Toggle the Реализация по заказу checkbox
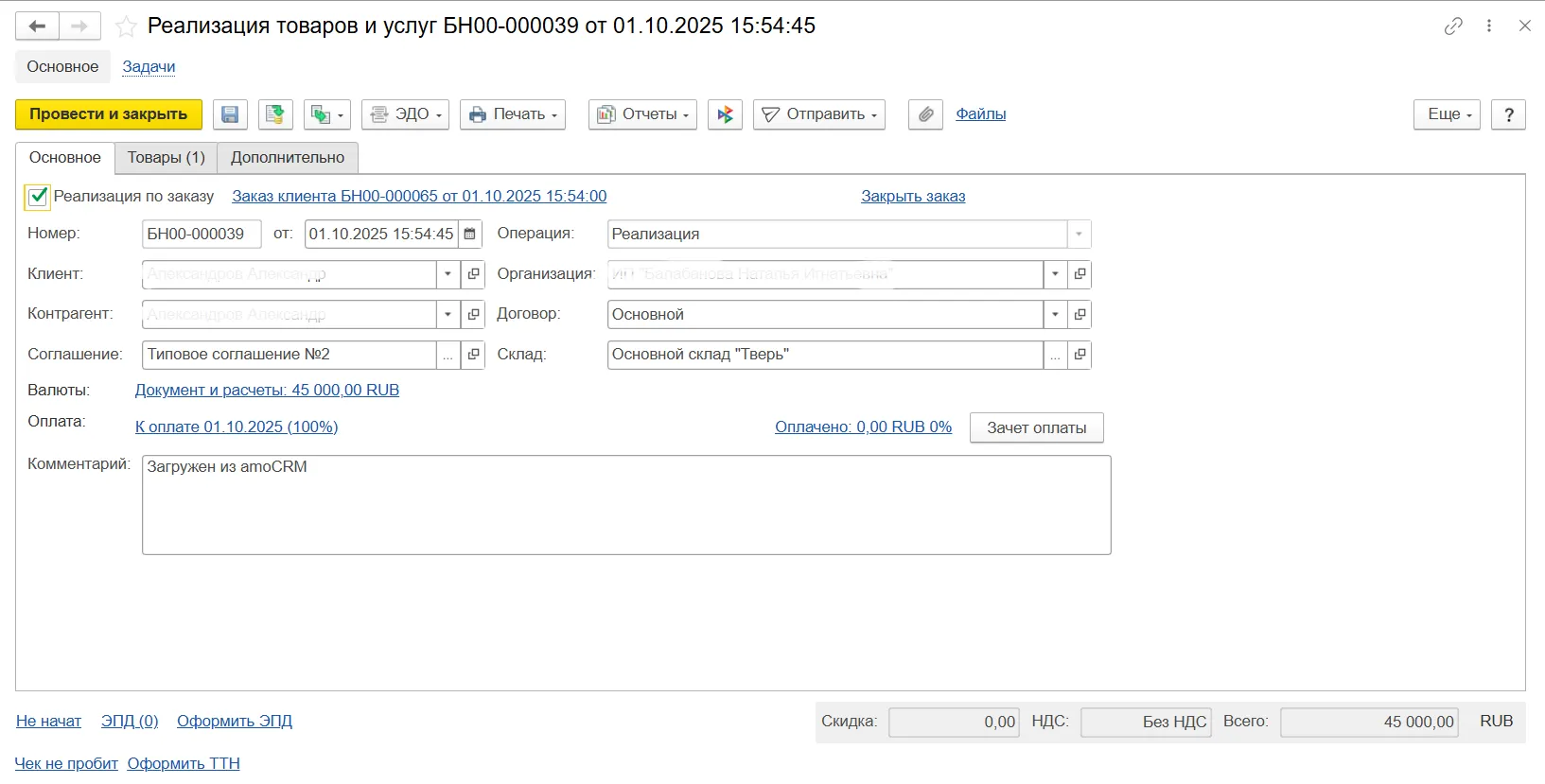The height and width of the screenshot is (784, 1545). [38, 197]
